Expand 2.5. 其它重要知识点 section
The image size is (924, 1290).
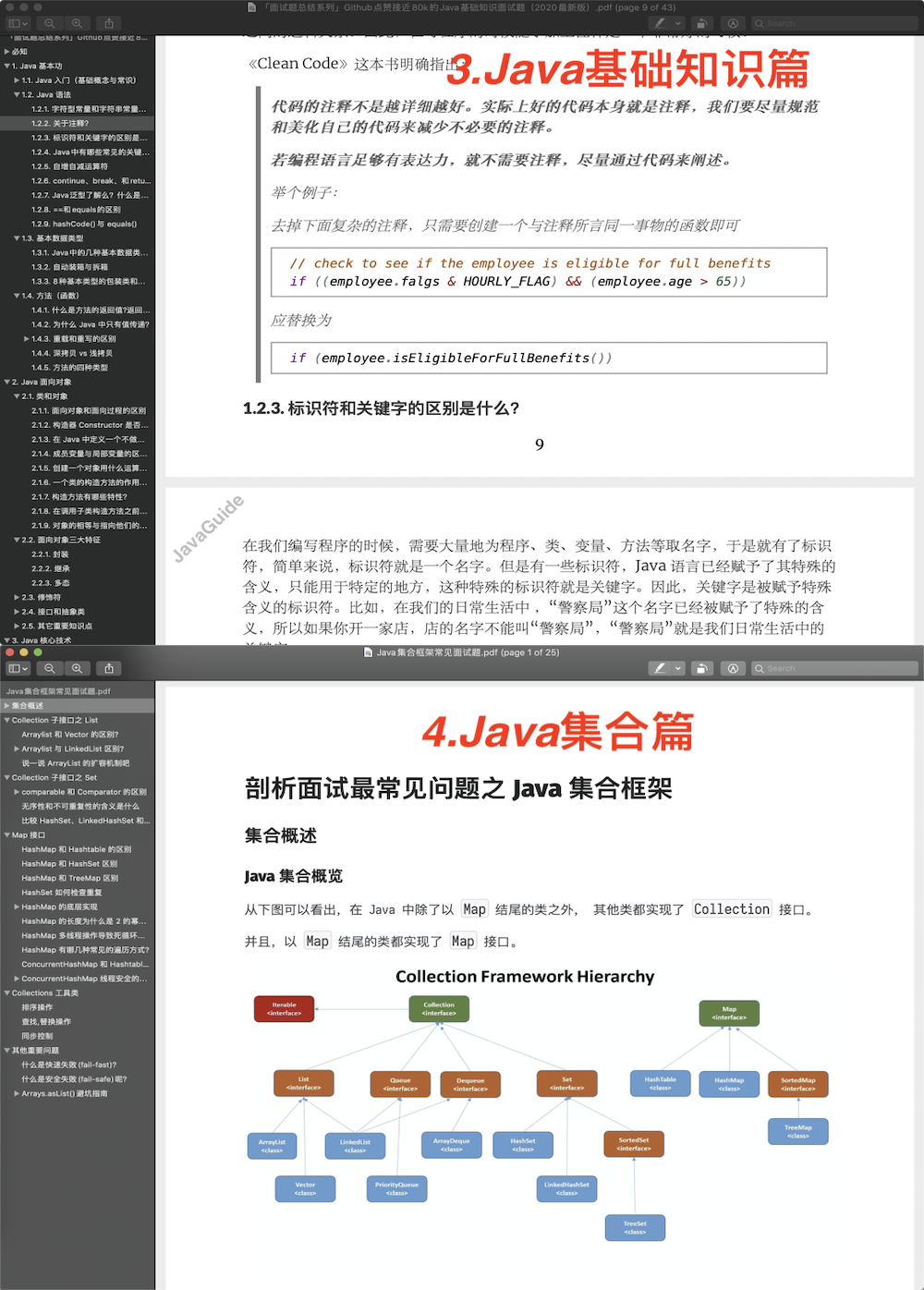coord(17,627)
